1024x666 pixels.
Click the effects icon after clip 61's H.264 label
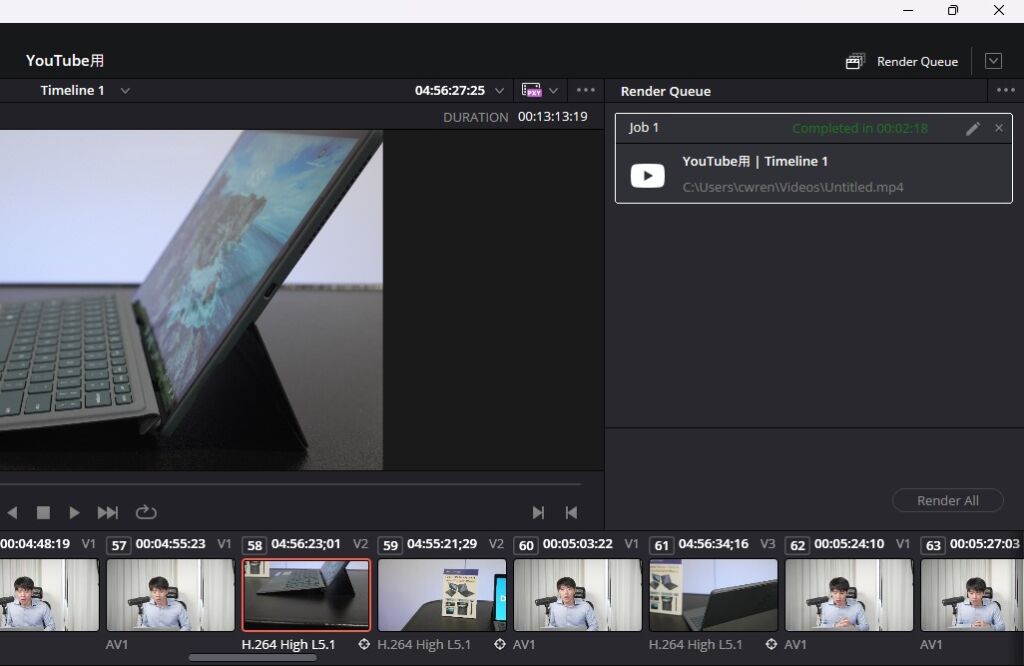[771, 644]
